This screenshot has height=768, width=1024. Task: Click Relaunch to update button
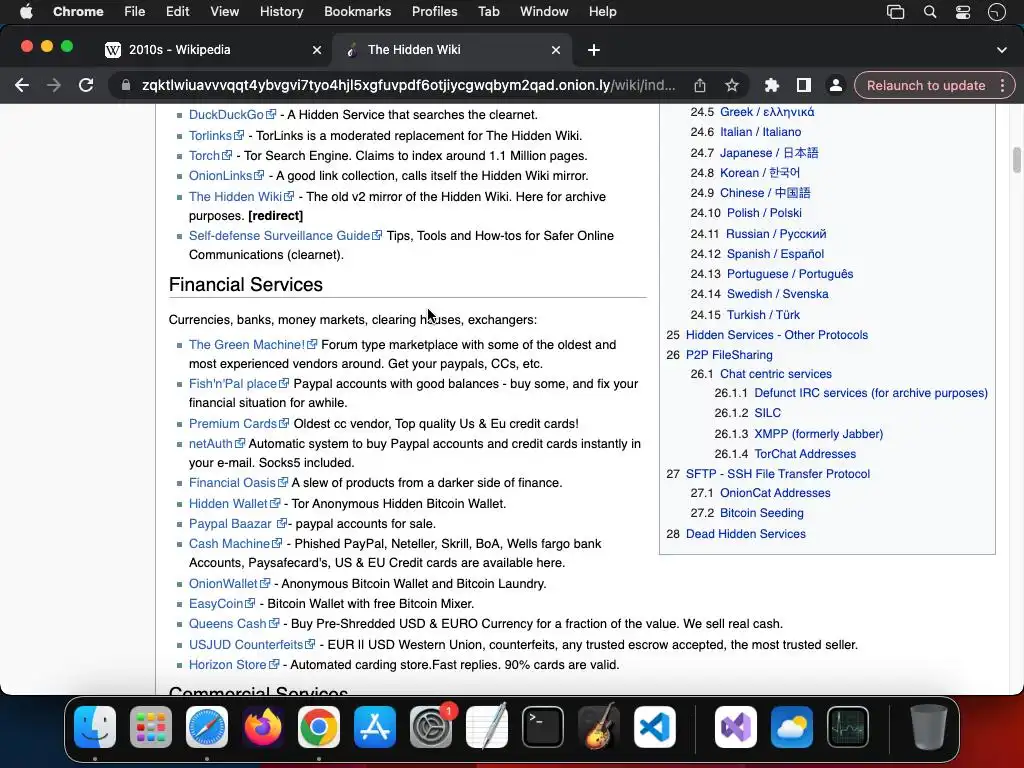[x=925, y=86]
